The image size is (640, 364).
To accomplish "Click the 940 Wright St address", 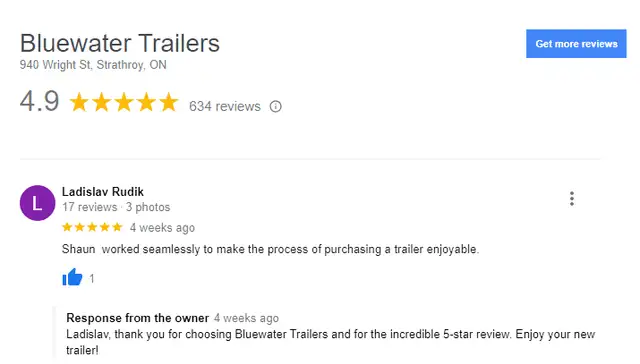I will pos(93,65).
